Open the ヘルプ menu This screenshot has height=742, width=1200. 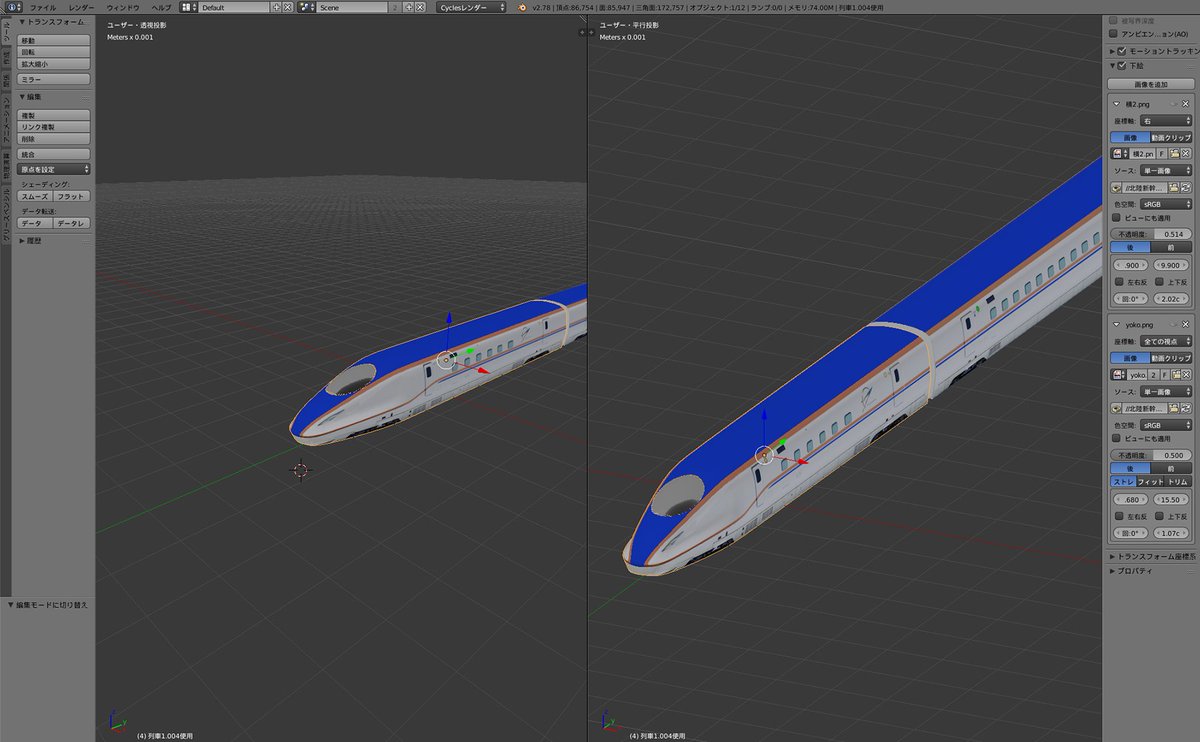[x=162, y=7]
